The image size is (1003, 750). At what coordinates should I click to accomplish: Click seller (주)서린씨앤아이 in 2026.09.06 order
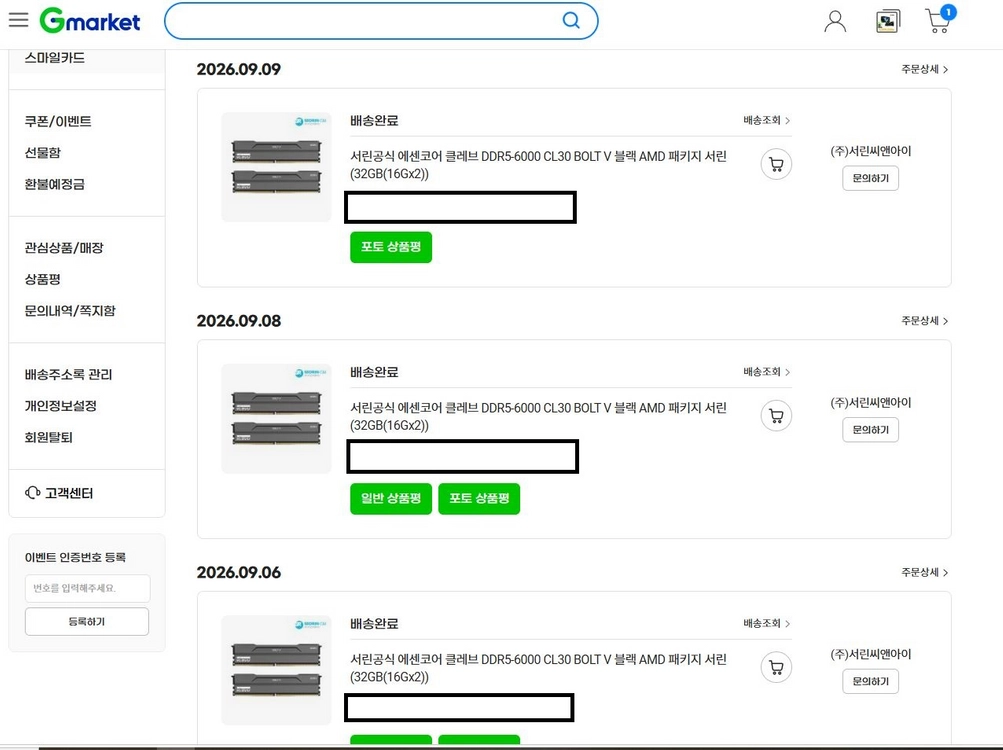tap(871, 654)
